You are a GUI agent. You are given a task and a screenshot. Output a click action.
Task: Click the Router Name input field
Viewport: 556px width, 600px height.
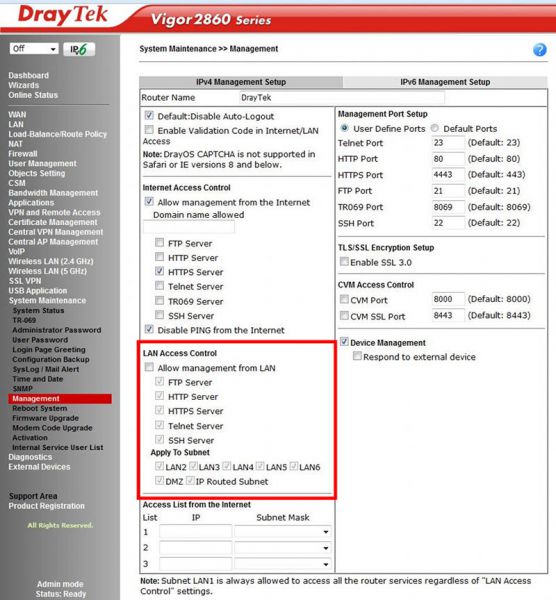[x=342, y=98]
